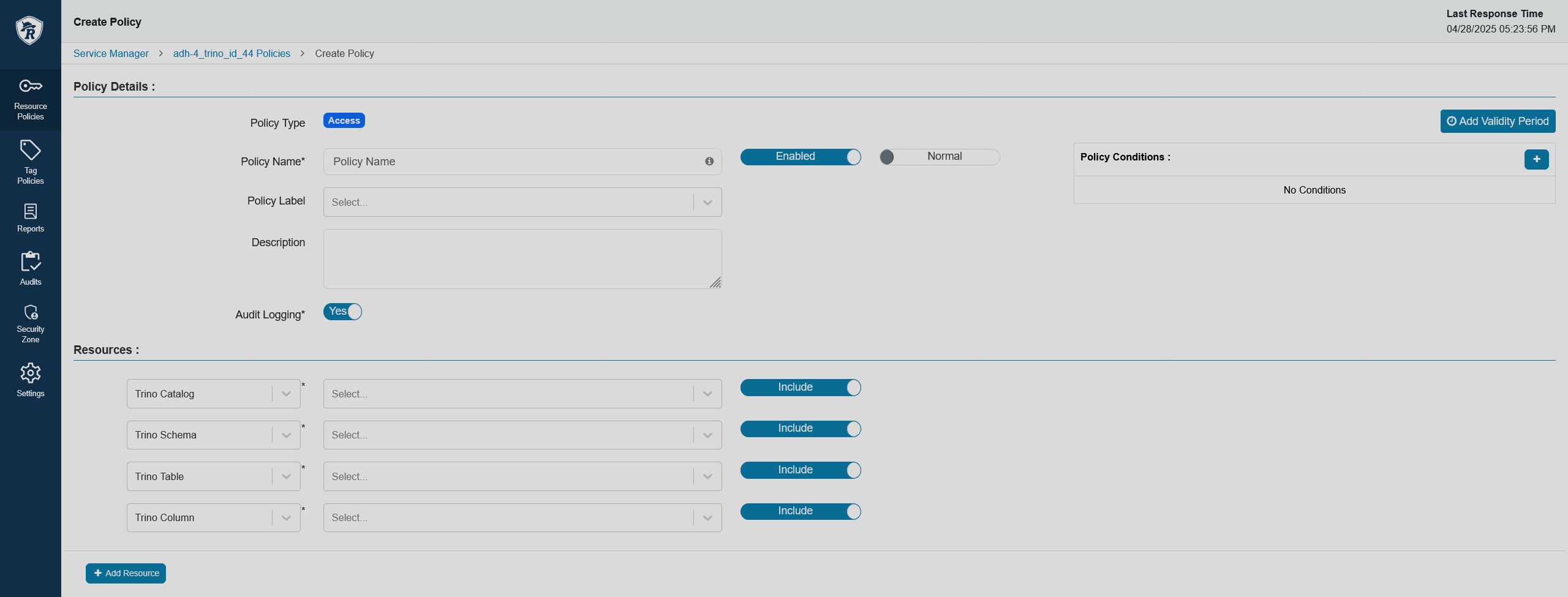Image resolution: width=1568 pixels, height=597 pixels.
Task: Go to adh-4_trino_id_44 Policies breadcrumb
Action: pos(232,53)
